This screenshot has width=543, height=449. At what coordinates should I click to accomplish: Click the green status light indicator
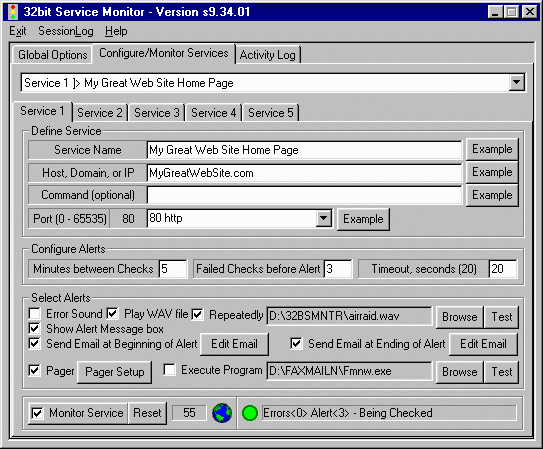250,413
